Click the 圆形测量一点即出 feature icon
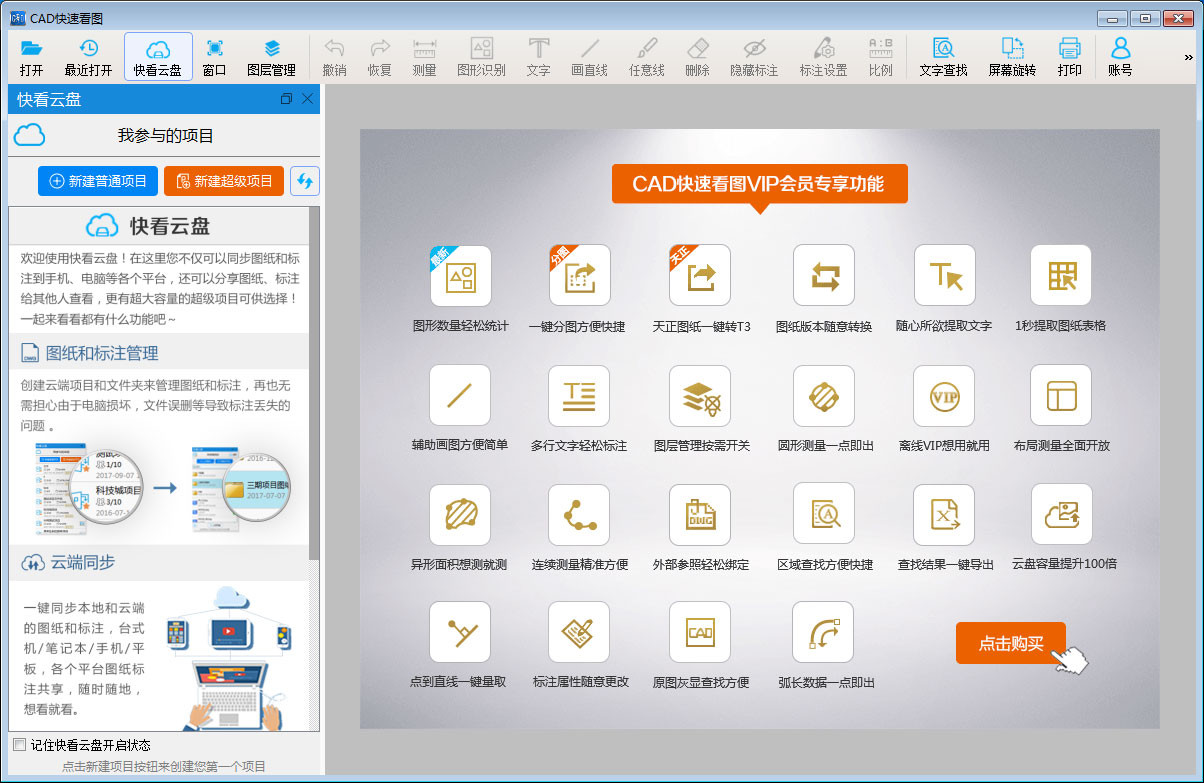This screenshot has width=1204, height=783. (824, 395)
